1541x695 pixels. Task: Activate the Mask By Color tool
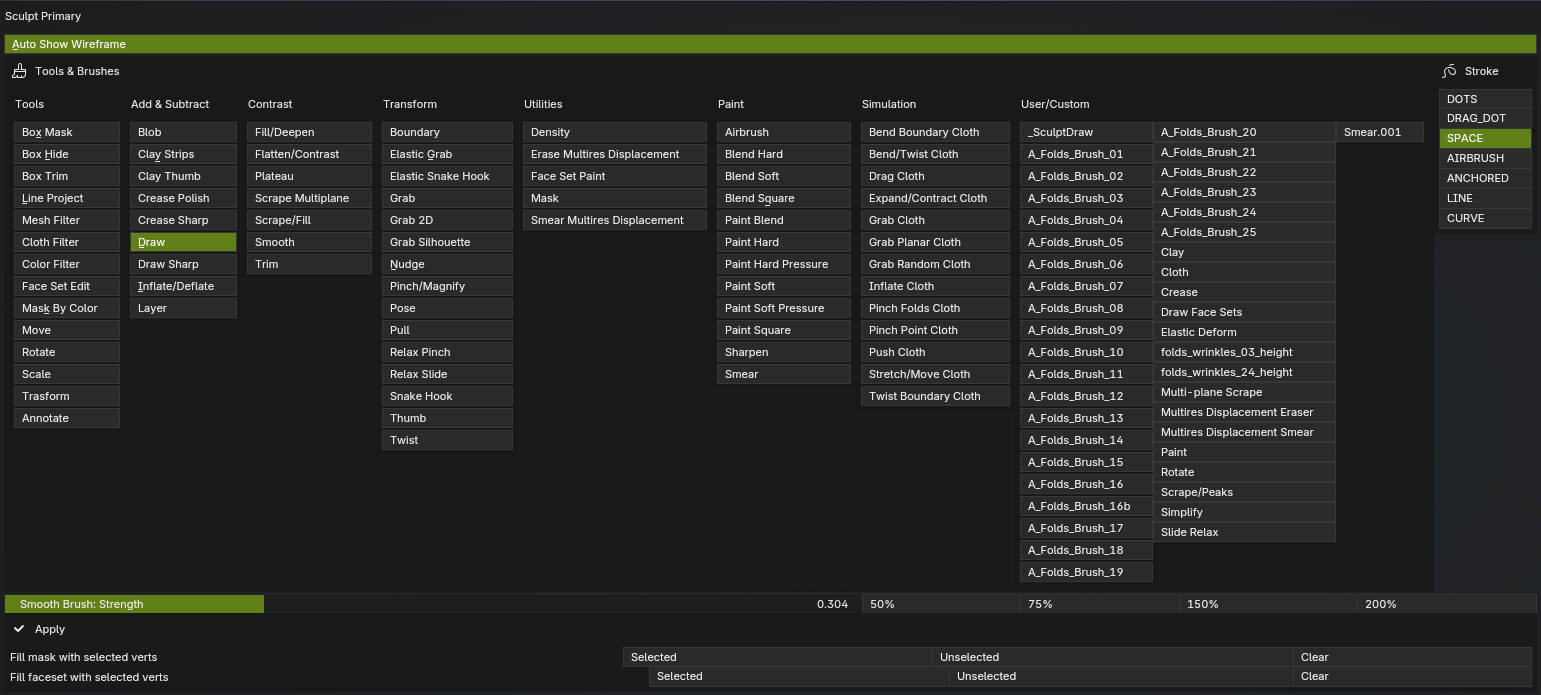point(67,308)
